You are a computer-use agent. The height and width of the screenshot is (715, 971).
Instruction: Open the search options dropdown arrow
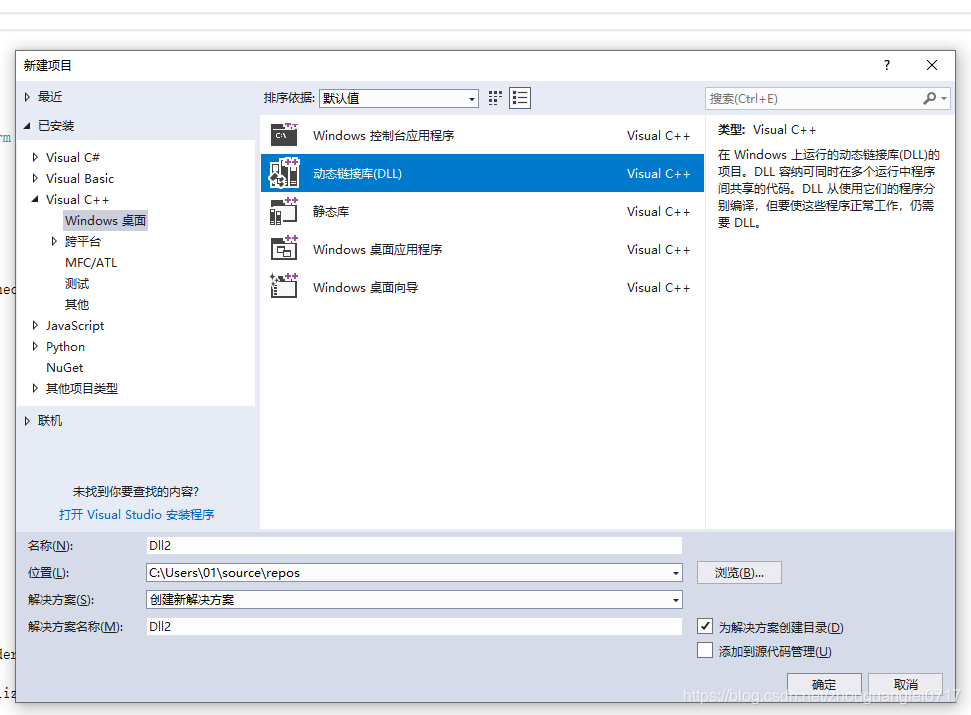click(x=944, y=98)
